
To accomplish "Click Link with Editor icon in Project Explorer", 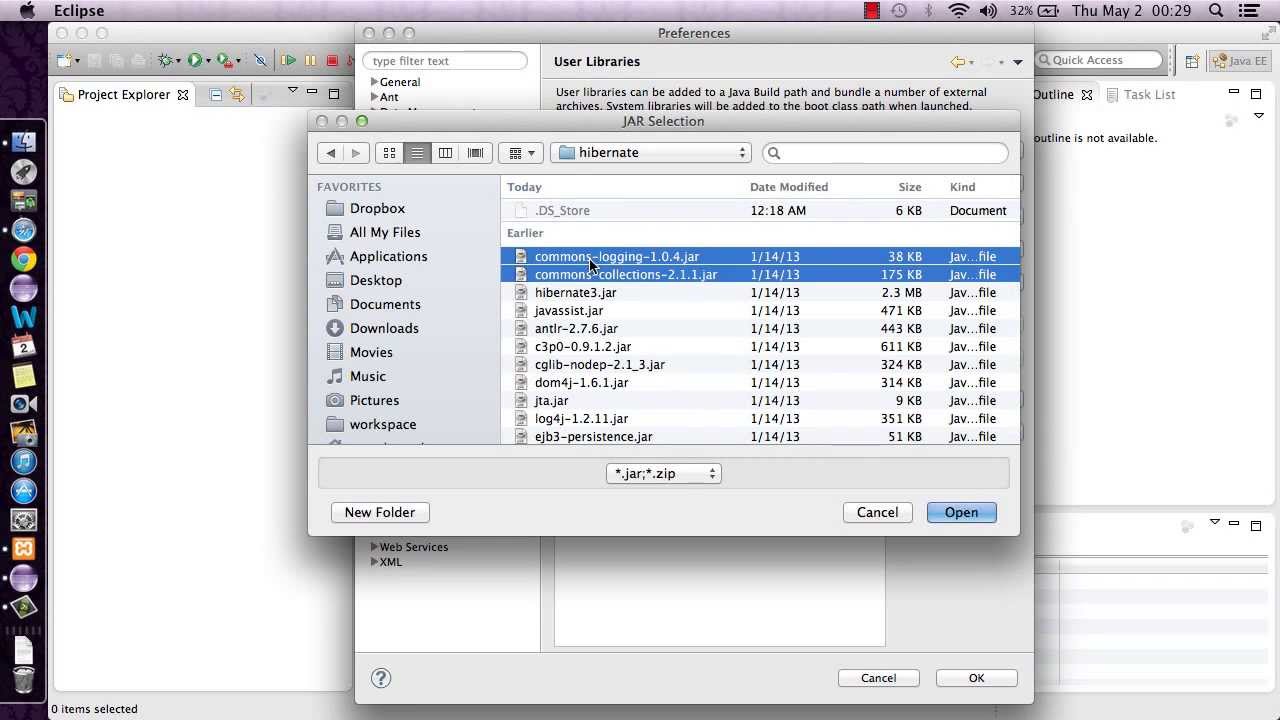I will 237,95.
